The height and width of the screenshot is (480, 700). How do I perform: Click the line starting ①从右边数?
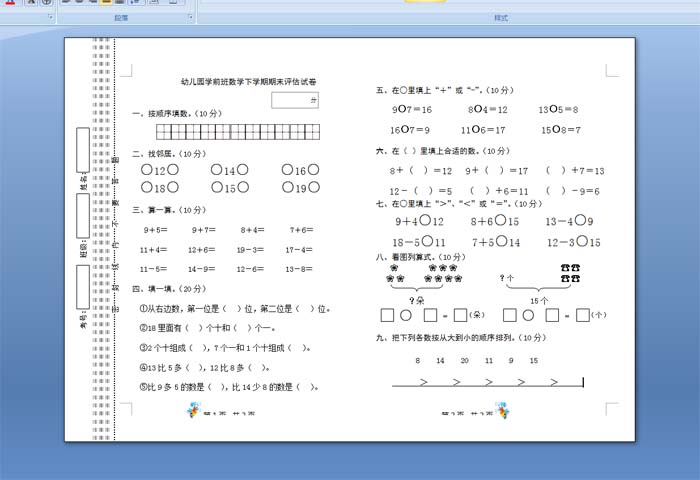234,309
